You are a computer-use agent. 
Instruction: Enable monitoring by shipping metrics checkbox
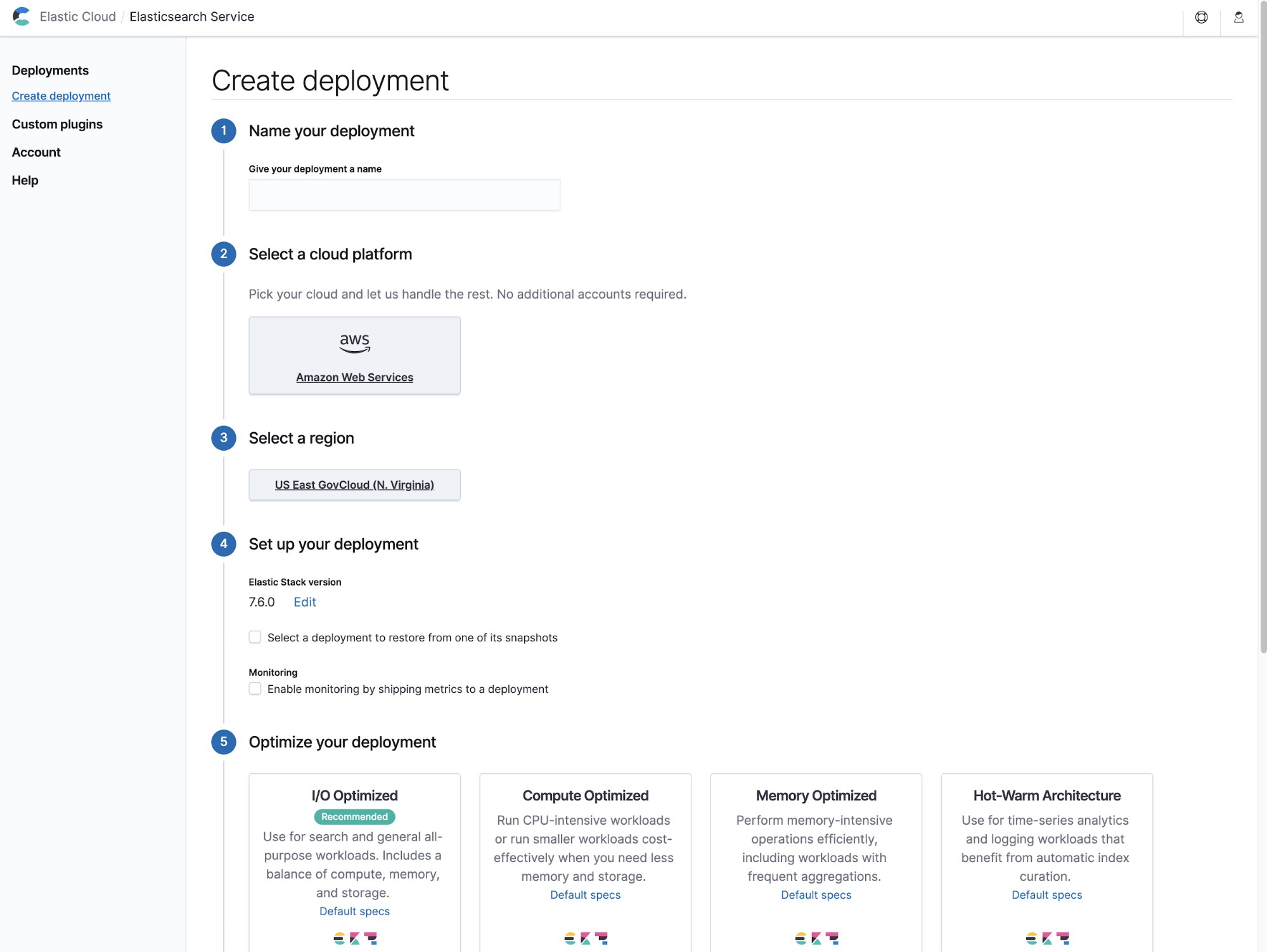point(254,689)
